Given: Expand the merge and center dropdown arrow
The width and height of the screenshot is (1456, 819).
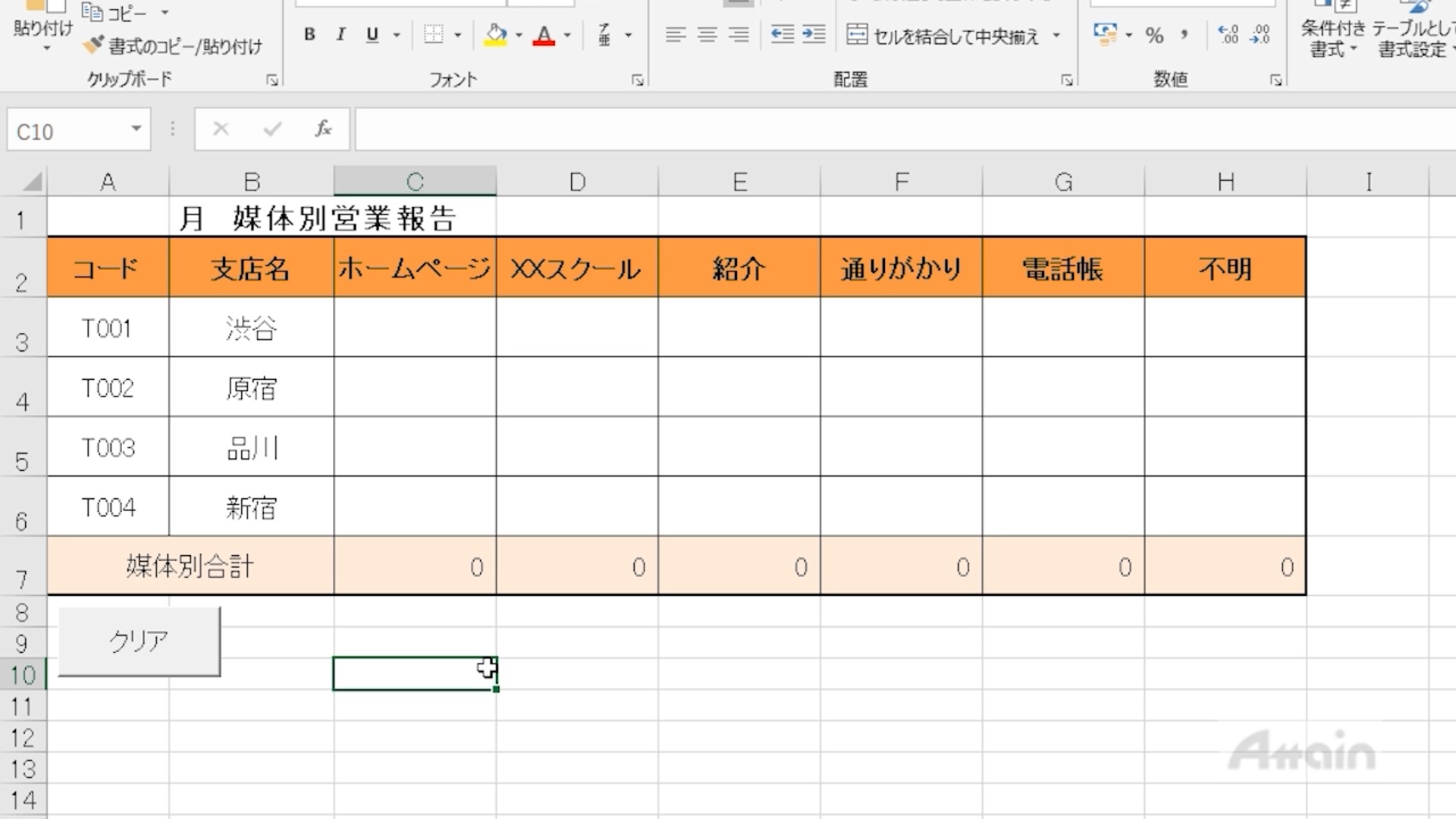Looking at the screenshot, I should 1056,36.
